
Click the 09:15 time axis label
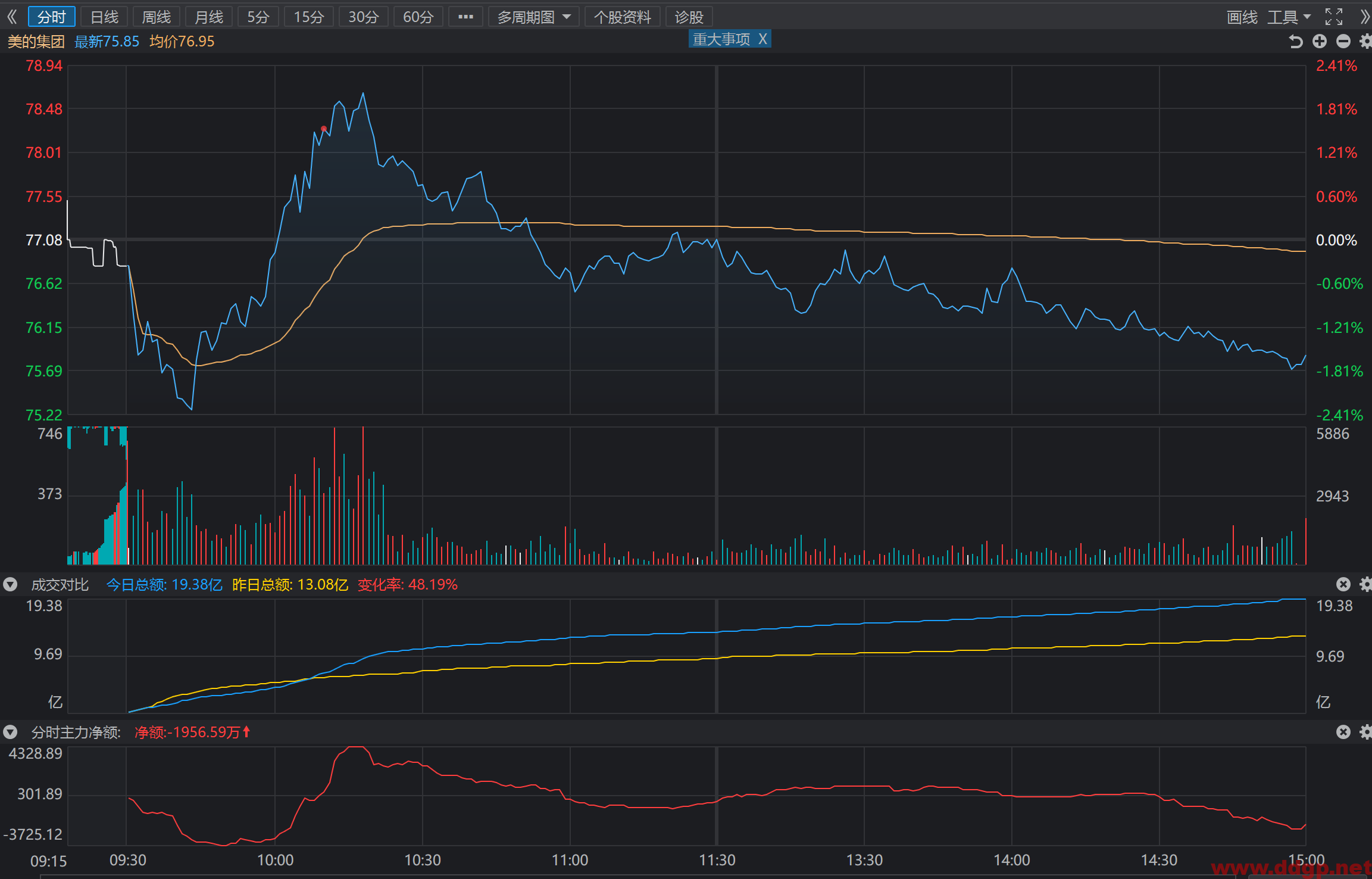coord(49,861)
